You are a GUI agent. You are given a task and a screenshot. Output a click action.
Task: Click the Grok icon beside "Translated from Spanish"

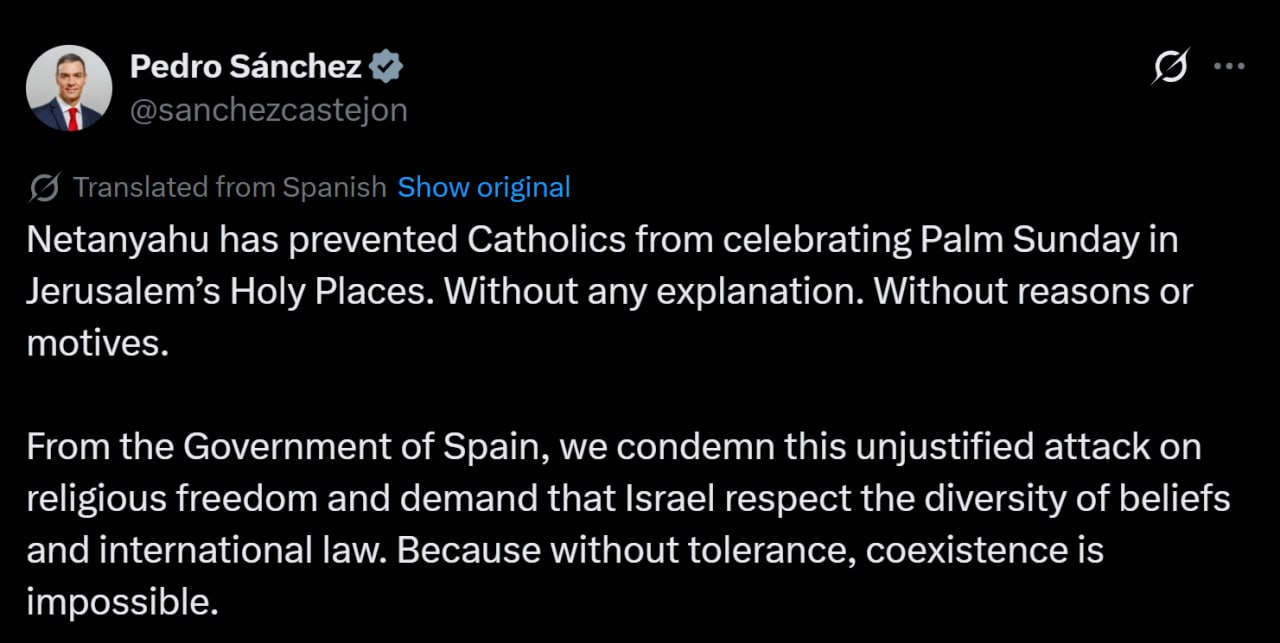tap(43, 187)
